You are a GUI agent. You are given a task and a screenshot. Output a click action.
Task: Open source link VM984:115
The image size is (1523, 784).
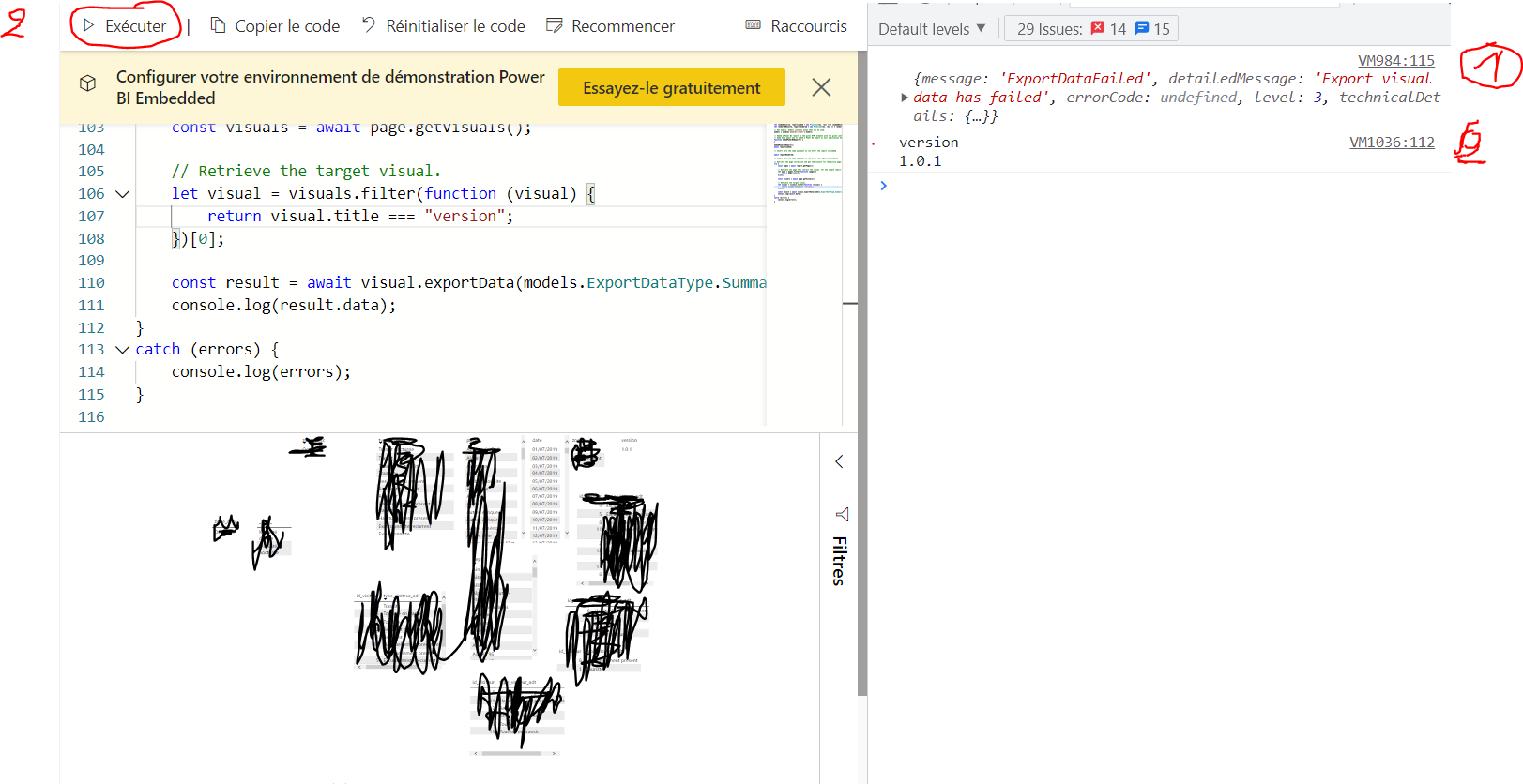click(x=1396, y=61)
